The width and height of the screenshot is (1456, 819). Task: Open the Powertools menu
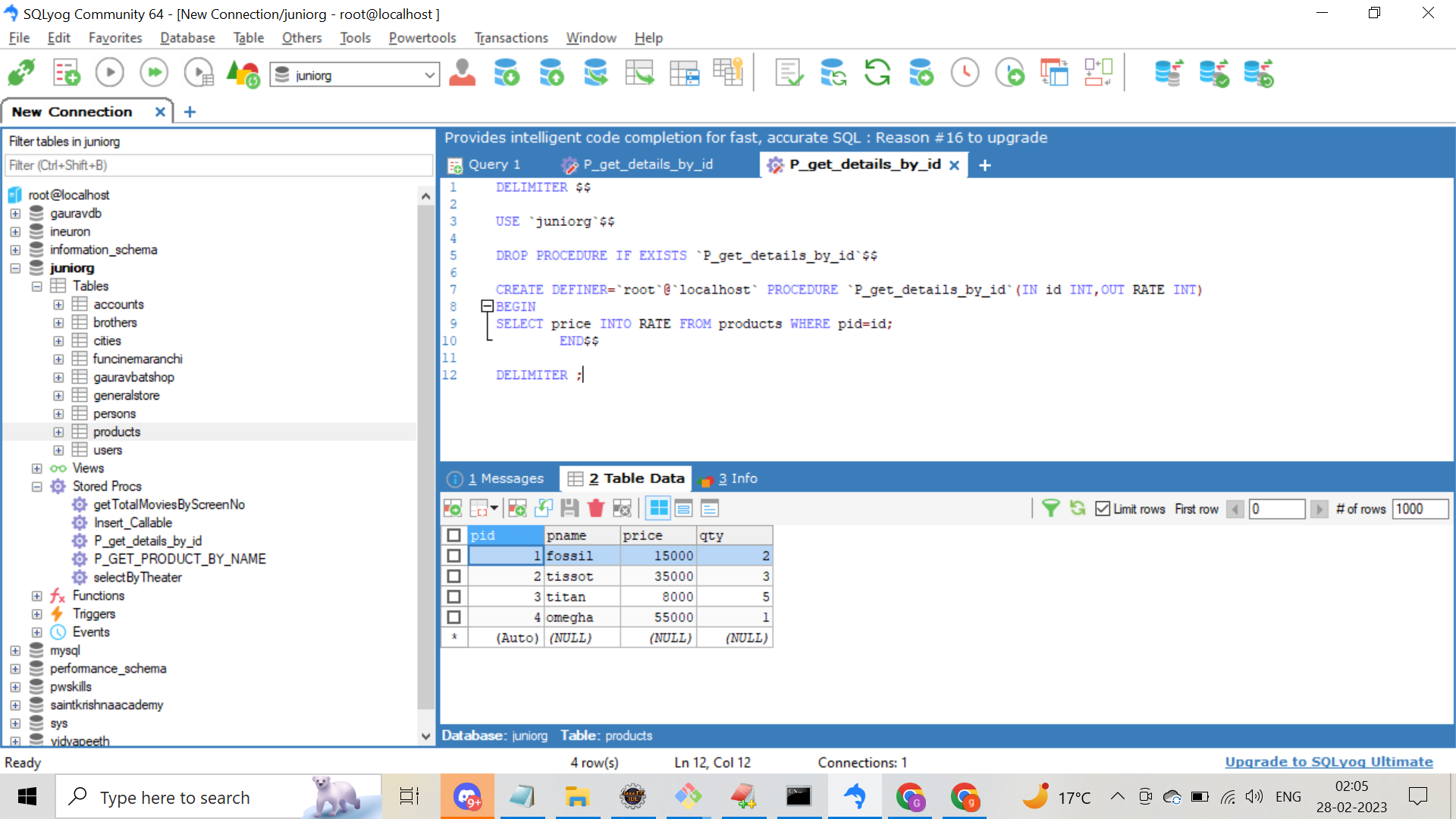pyautogui.click(x=422, y=38)
